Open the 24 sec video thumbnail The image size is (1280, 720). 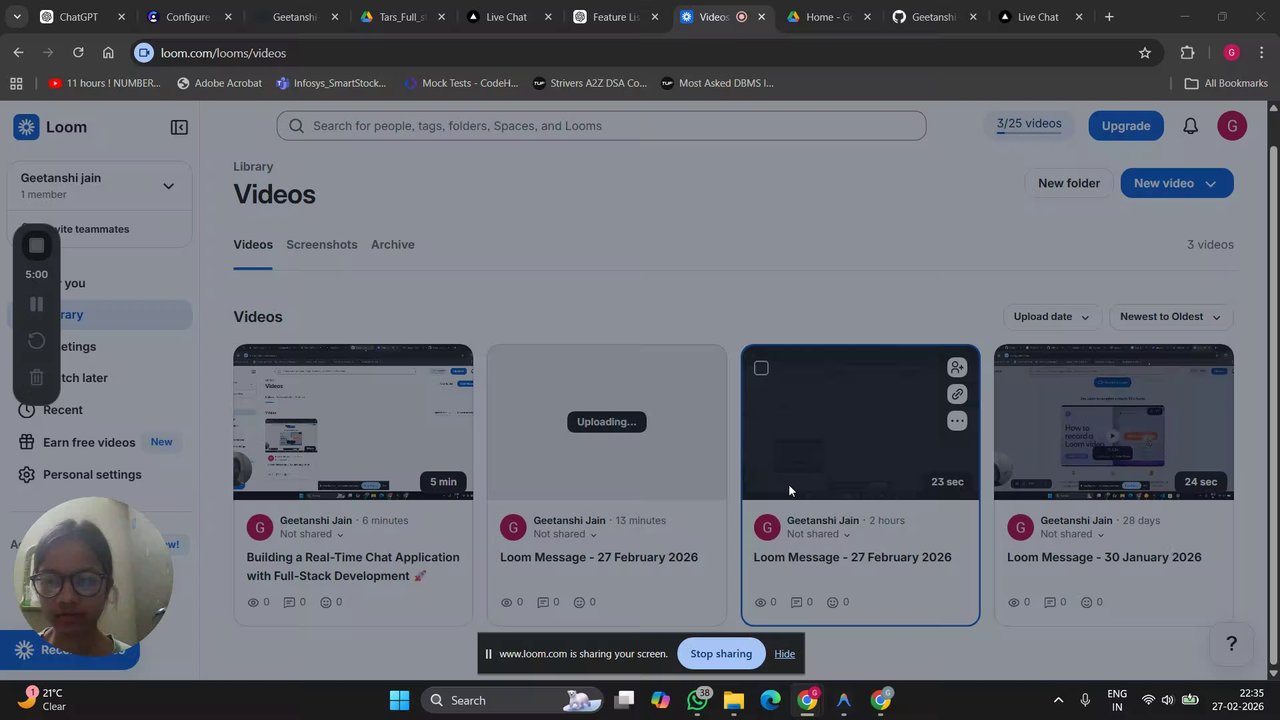tap(1114, 422)
